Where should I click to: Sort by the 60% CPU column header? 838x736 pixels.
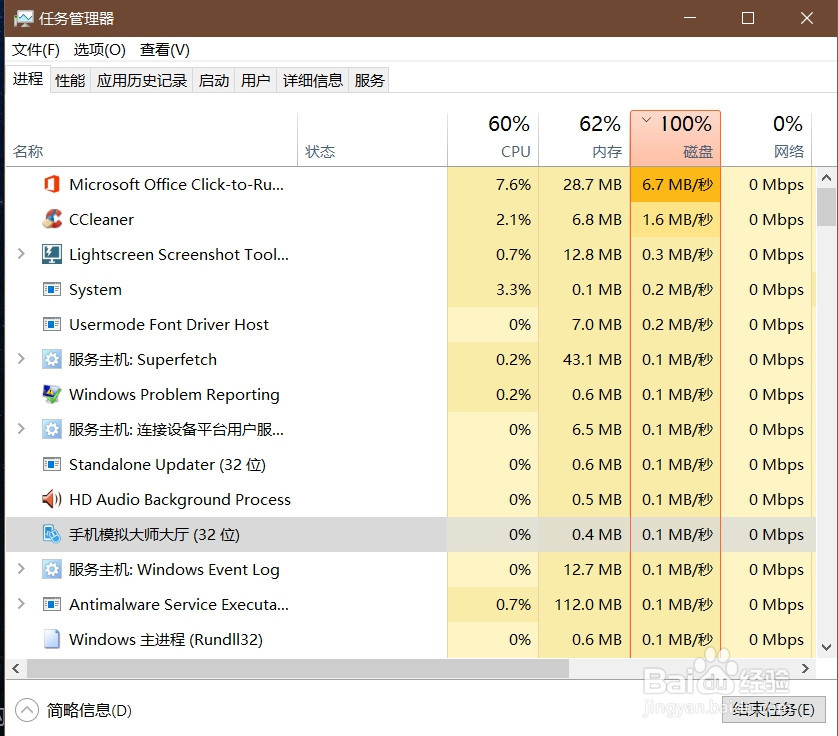493,139
